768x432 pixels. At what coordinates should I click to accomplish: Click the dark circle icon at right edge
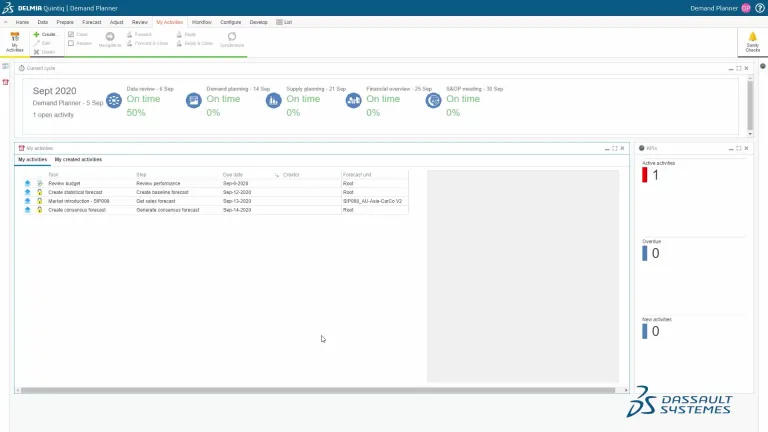pyautogui.click(x=763, y=66)
